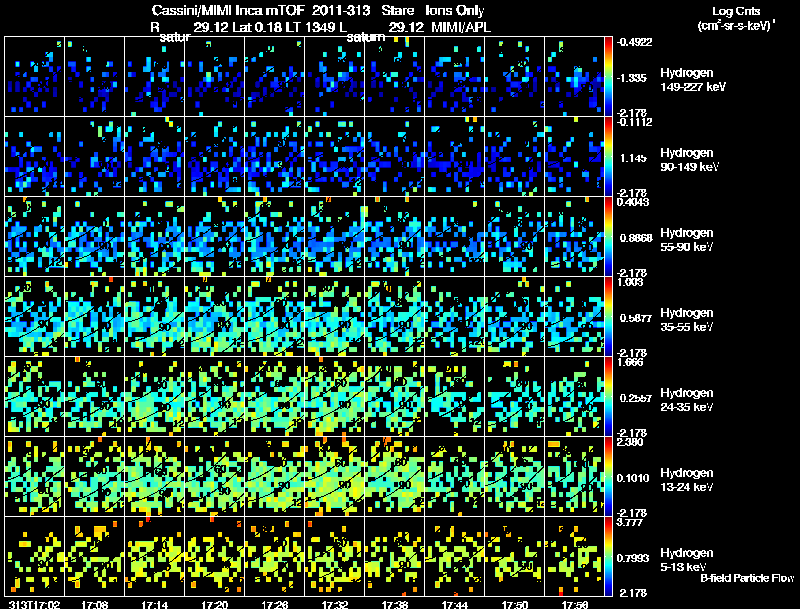Click the 0.5877 color scale value

[636, 318]
